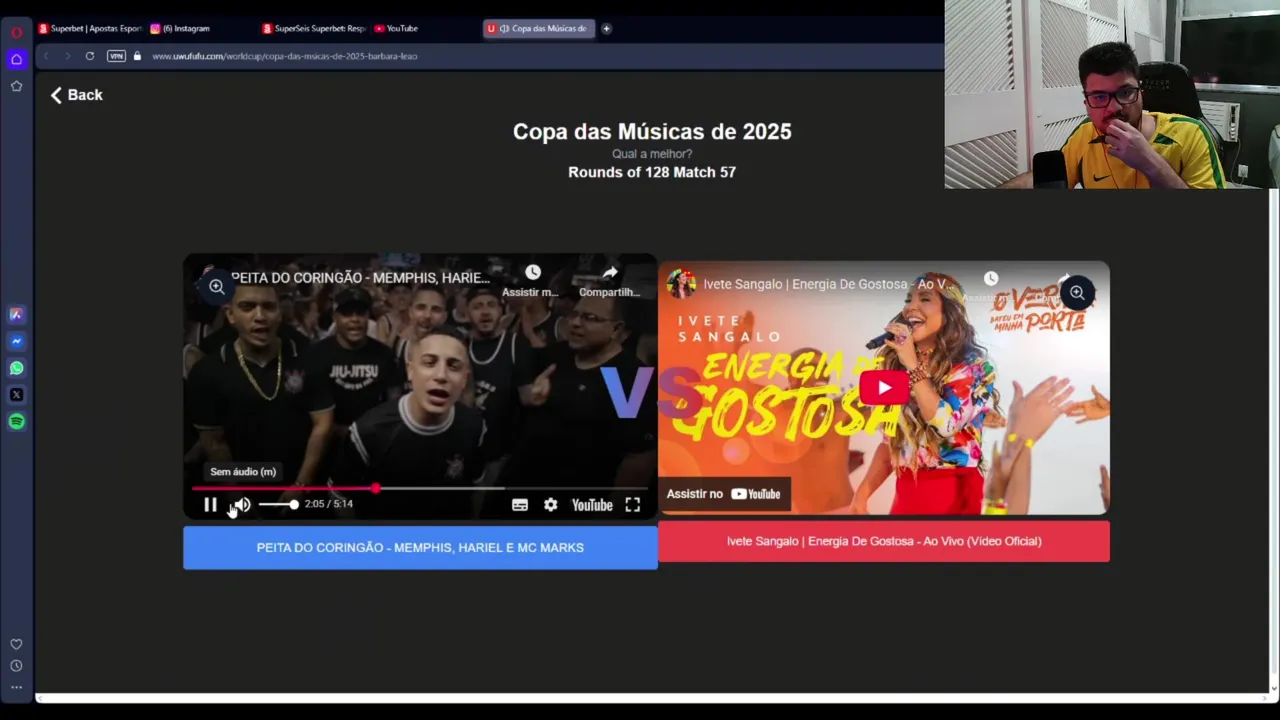Open a new browser tab
The height and width of the screenshot is (720, 1280).
click(606, 28)
